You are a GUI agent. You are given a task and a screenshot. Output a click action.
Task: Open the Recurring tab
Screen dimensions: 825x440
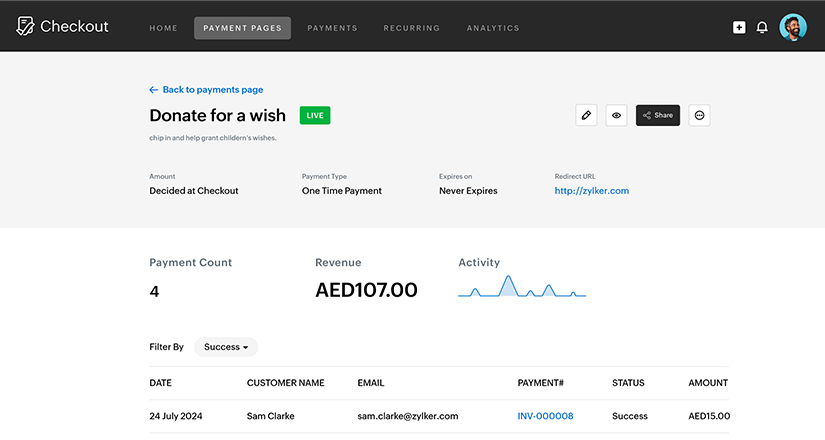[x=411, y=28]
